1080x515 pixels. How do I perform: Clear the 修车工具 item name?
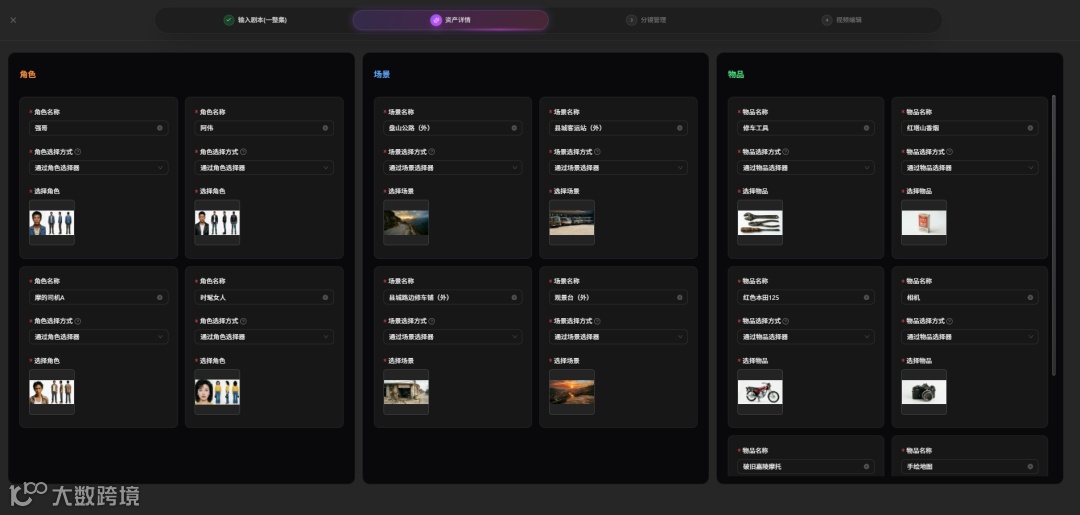866,128
